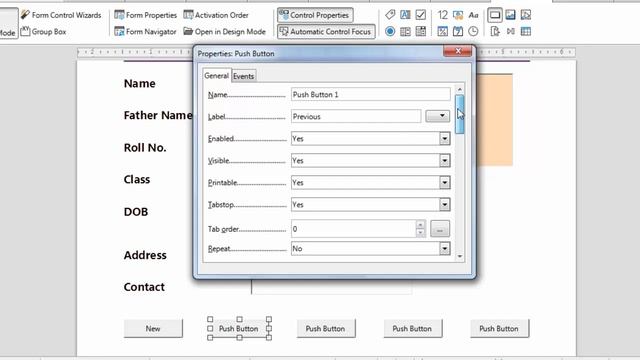640x360 pixels.
Task: Open the Tabstop dropdown
Action: click(x=444, y=205)
